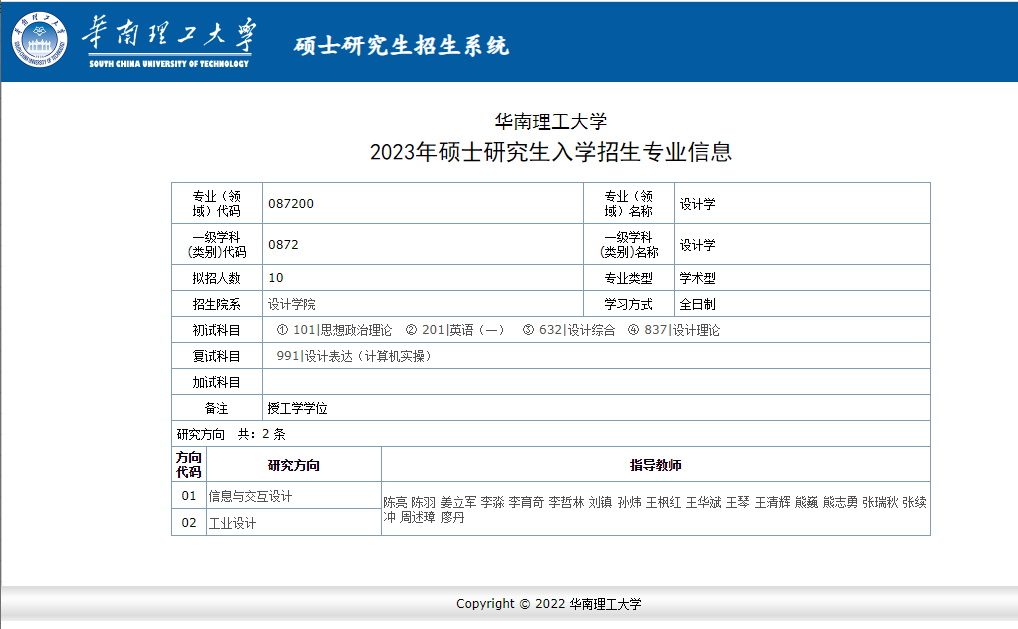Image resolution: width=1018 pixels, height=629 pixels.
Task: Select 设计学 in the 专业（领域）名称 row
Action: 697,204
